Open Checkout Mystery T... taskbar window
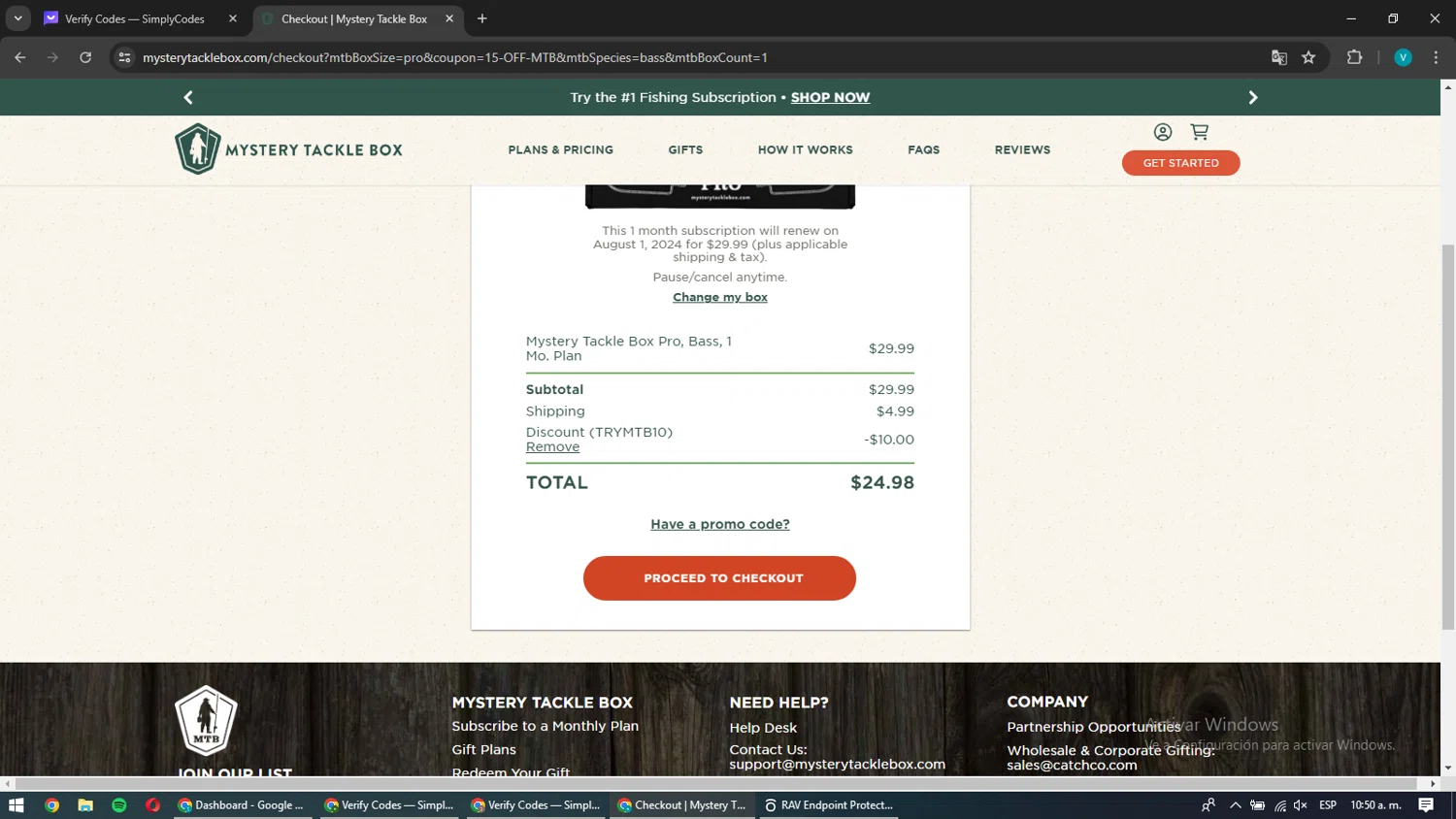This screenshot has height=819, width=1456. pyautogui.click(x=682, y=805)
